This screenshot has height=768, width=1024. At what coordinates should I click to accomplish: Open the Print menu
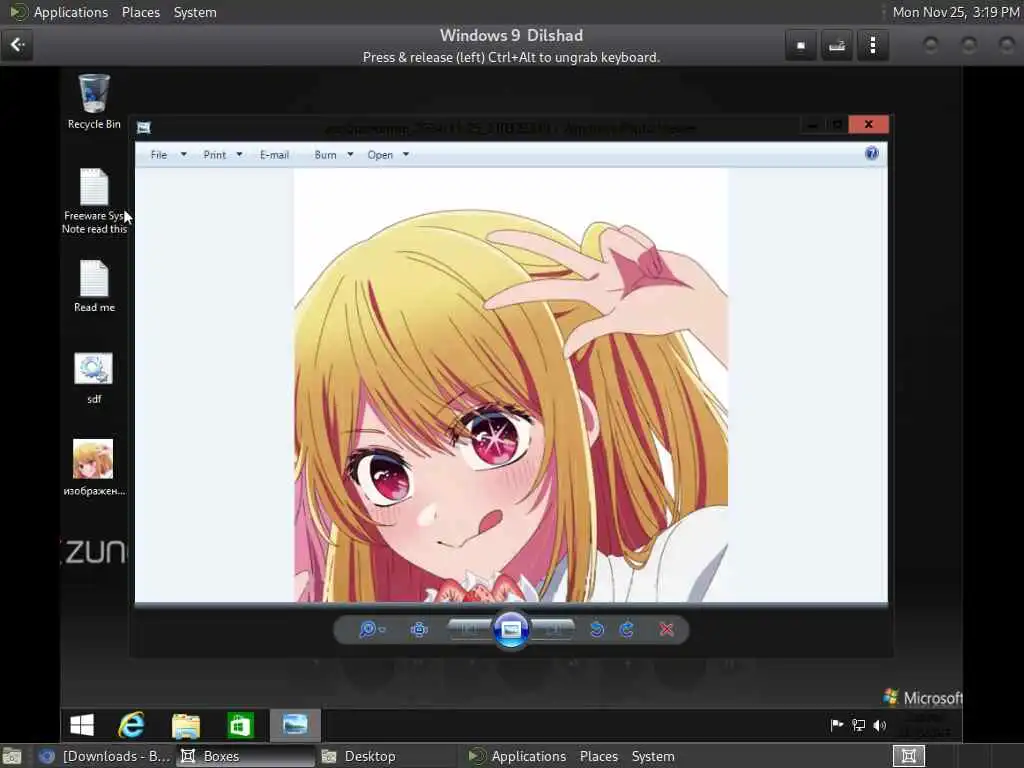[x=214, y=155]
